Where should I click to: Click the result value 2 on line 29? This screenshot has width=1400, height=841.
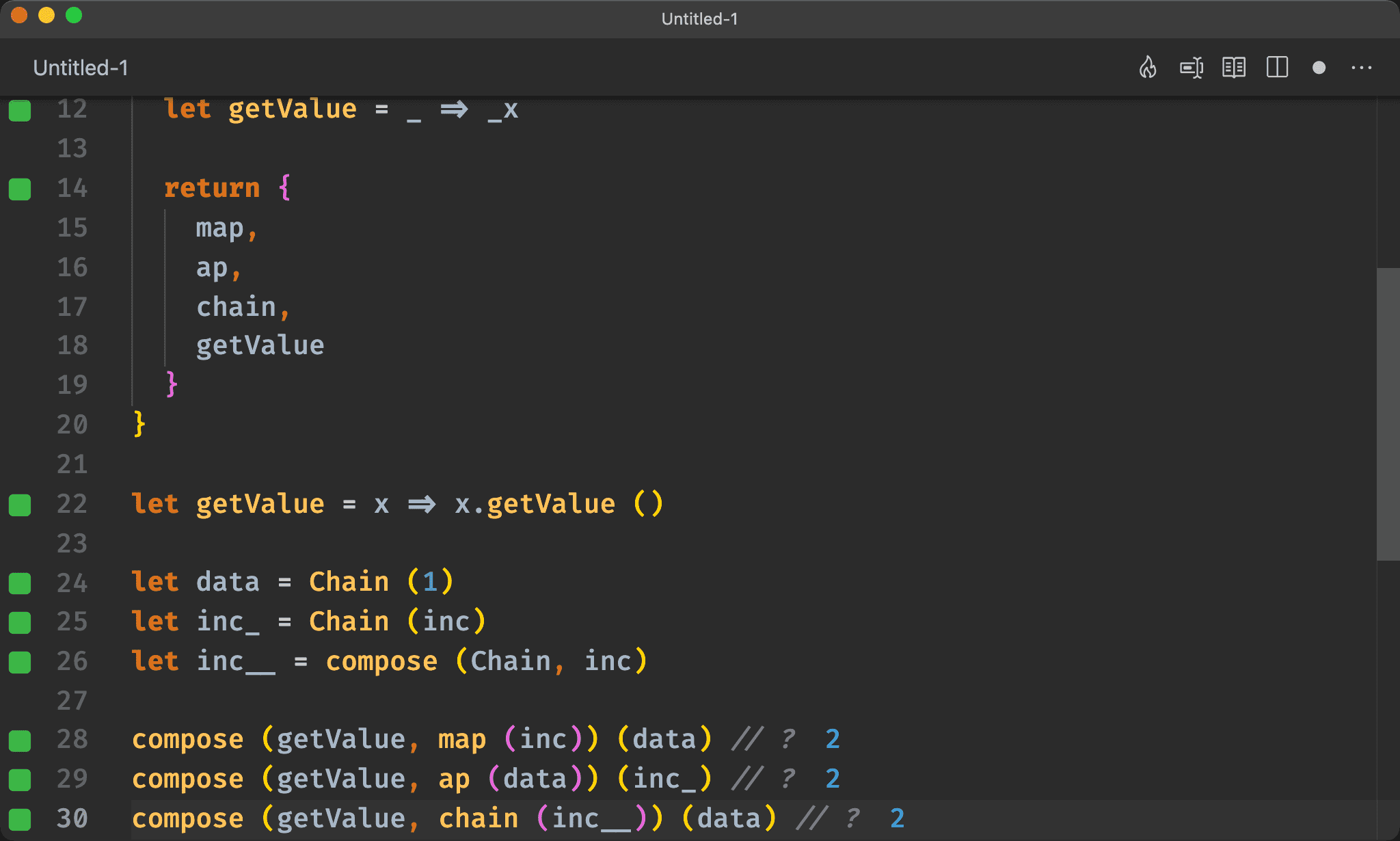tap(832, 779)
